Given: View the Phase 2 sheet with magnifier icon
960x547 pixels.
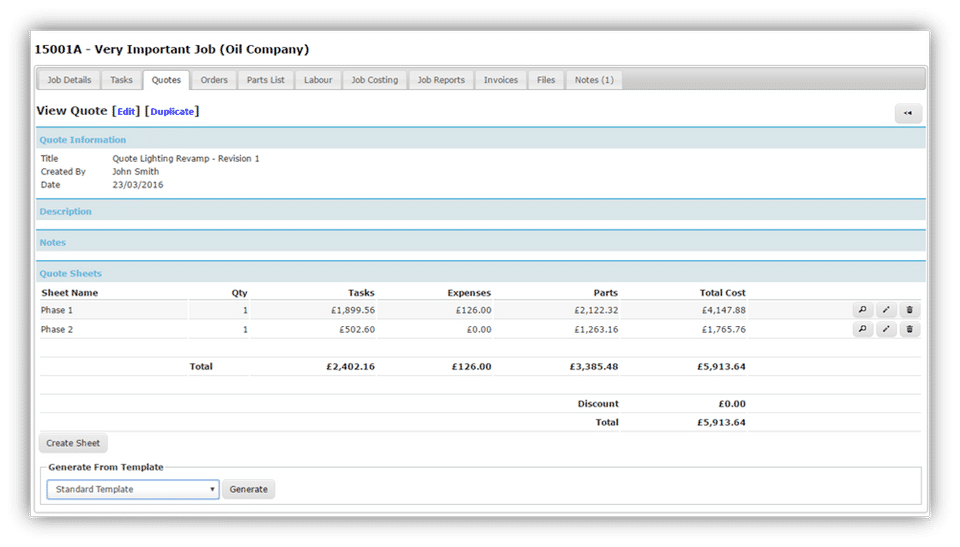Looking at the screenshot, I should 862,329.
